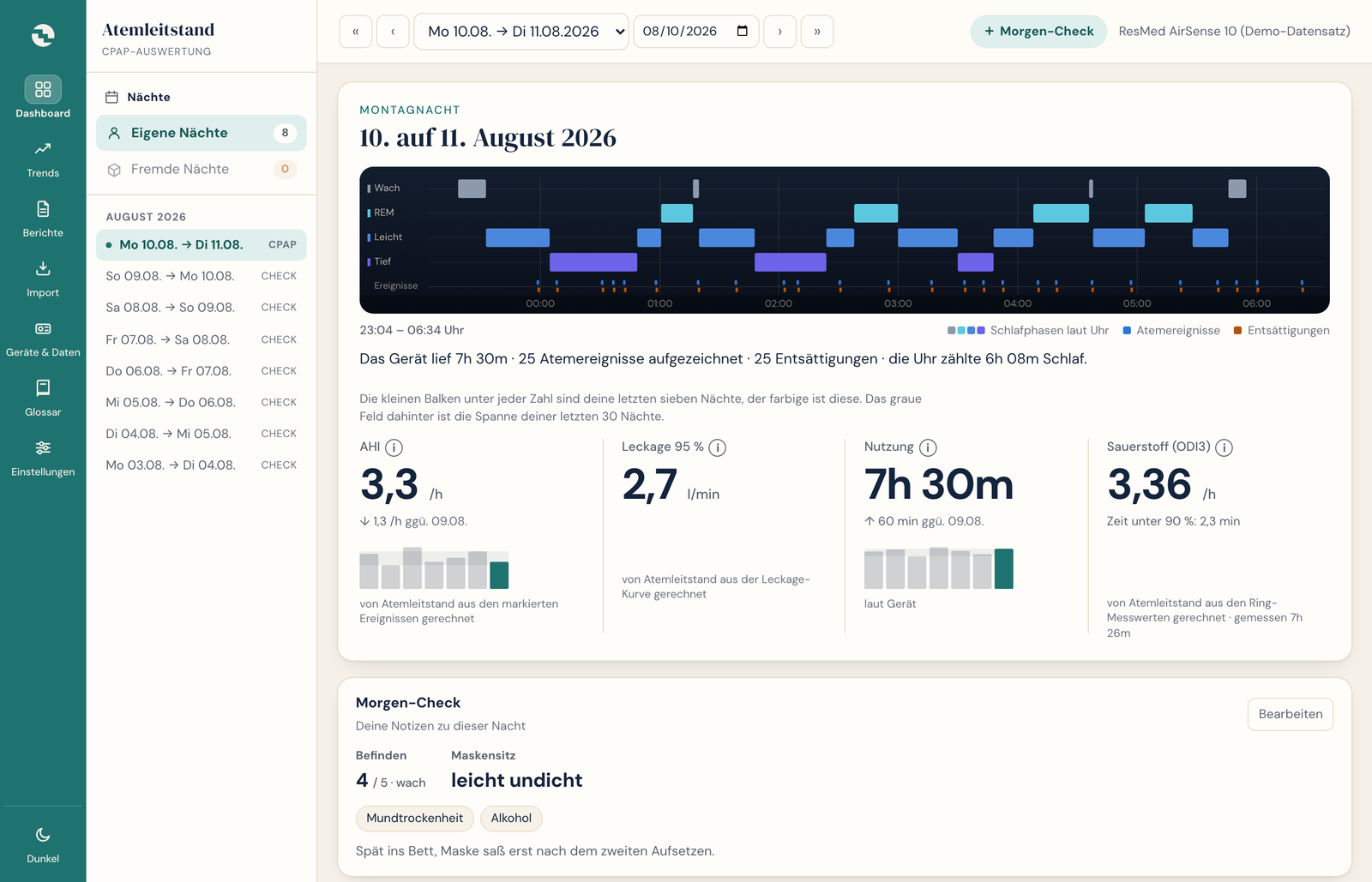Click the Leckage 95 % info icon

pyautogui.click(x=718, y=447)
